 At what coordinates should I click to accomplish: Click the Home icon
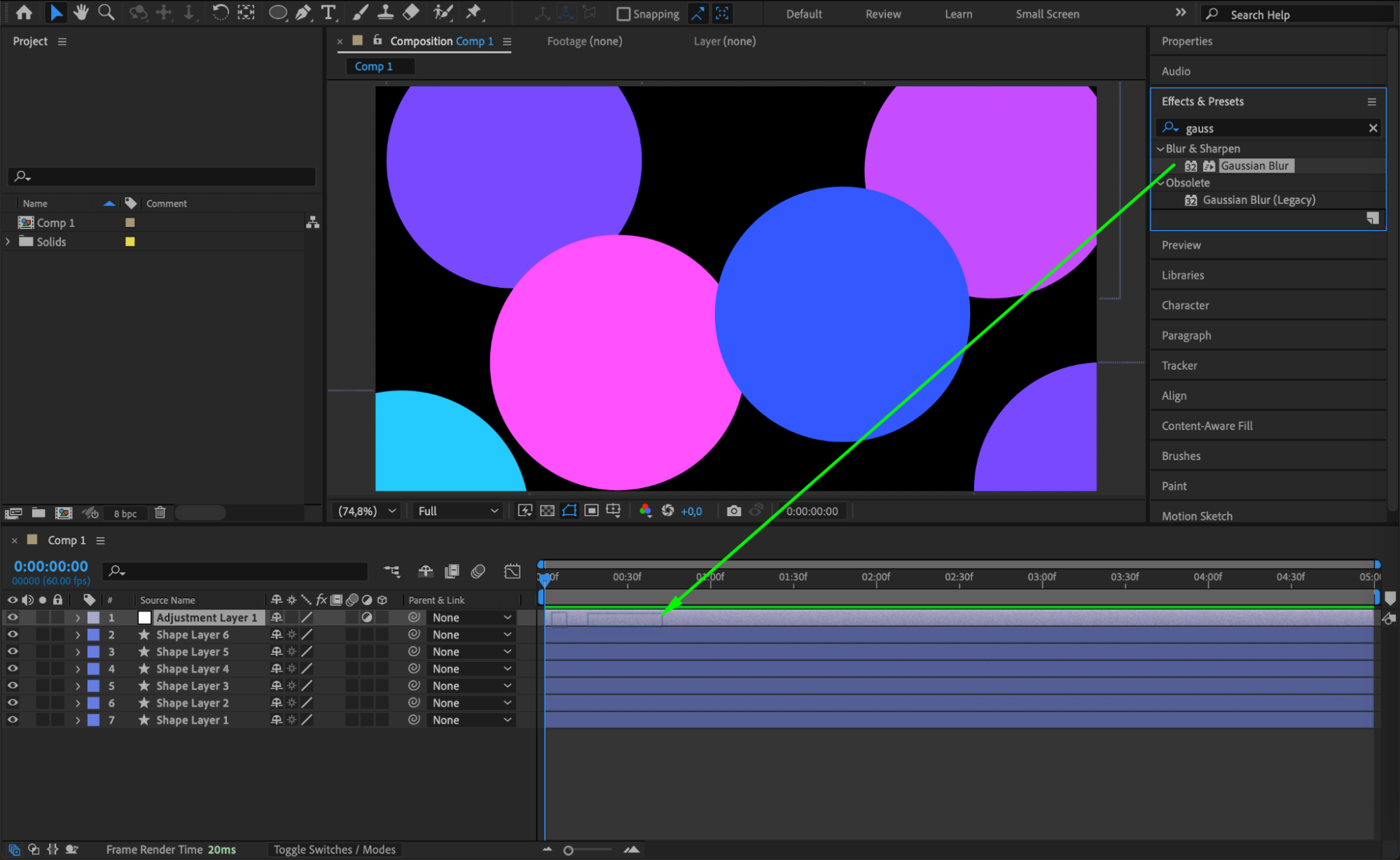(x=24, y=12)
